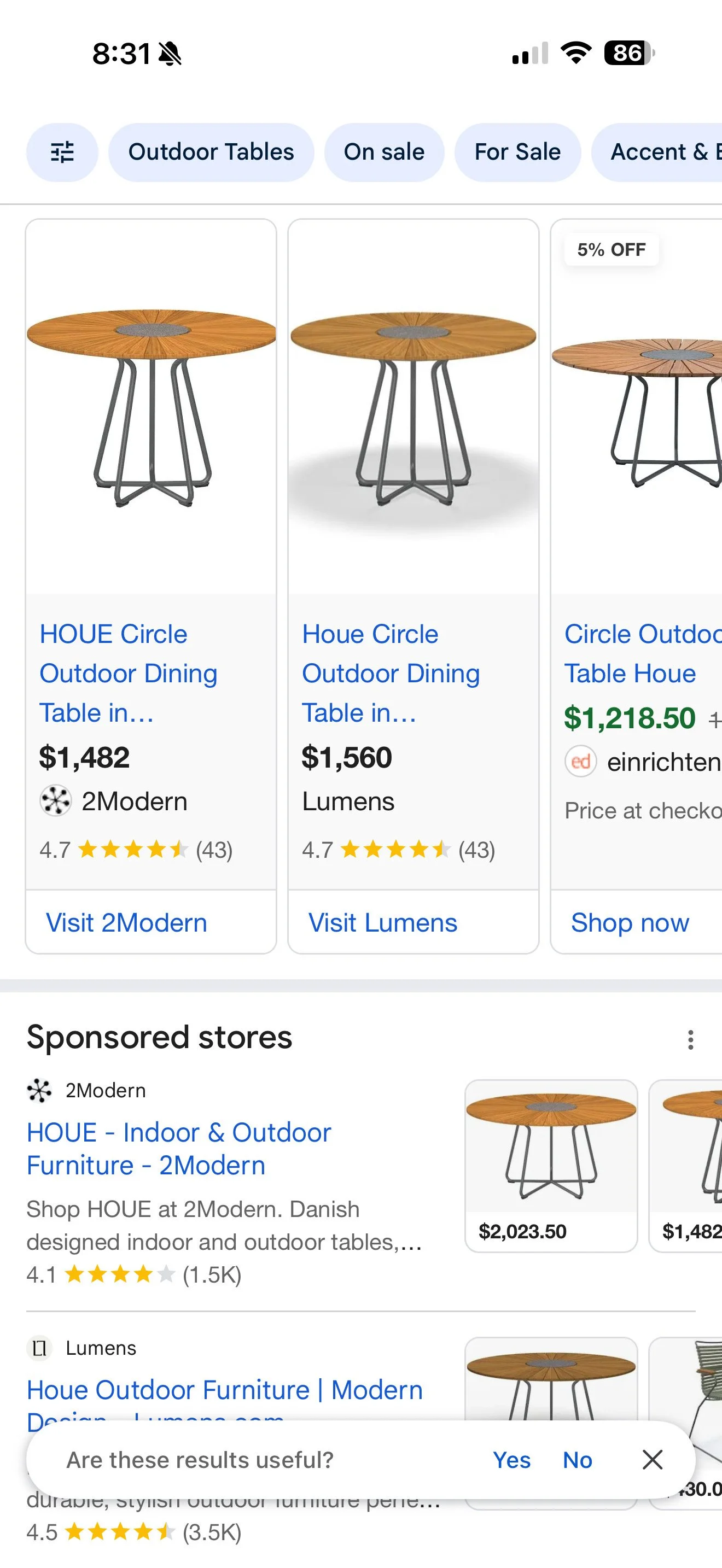Open the $1,560 Lumens table image
This screenshot has width=722, height=1568.
pyautogui.click(x=414, y=407)
